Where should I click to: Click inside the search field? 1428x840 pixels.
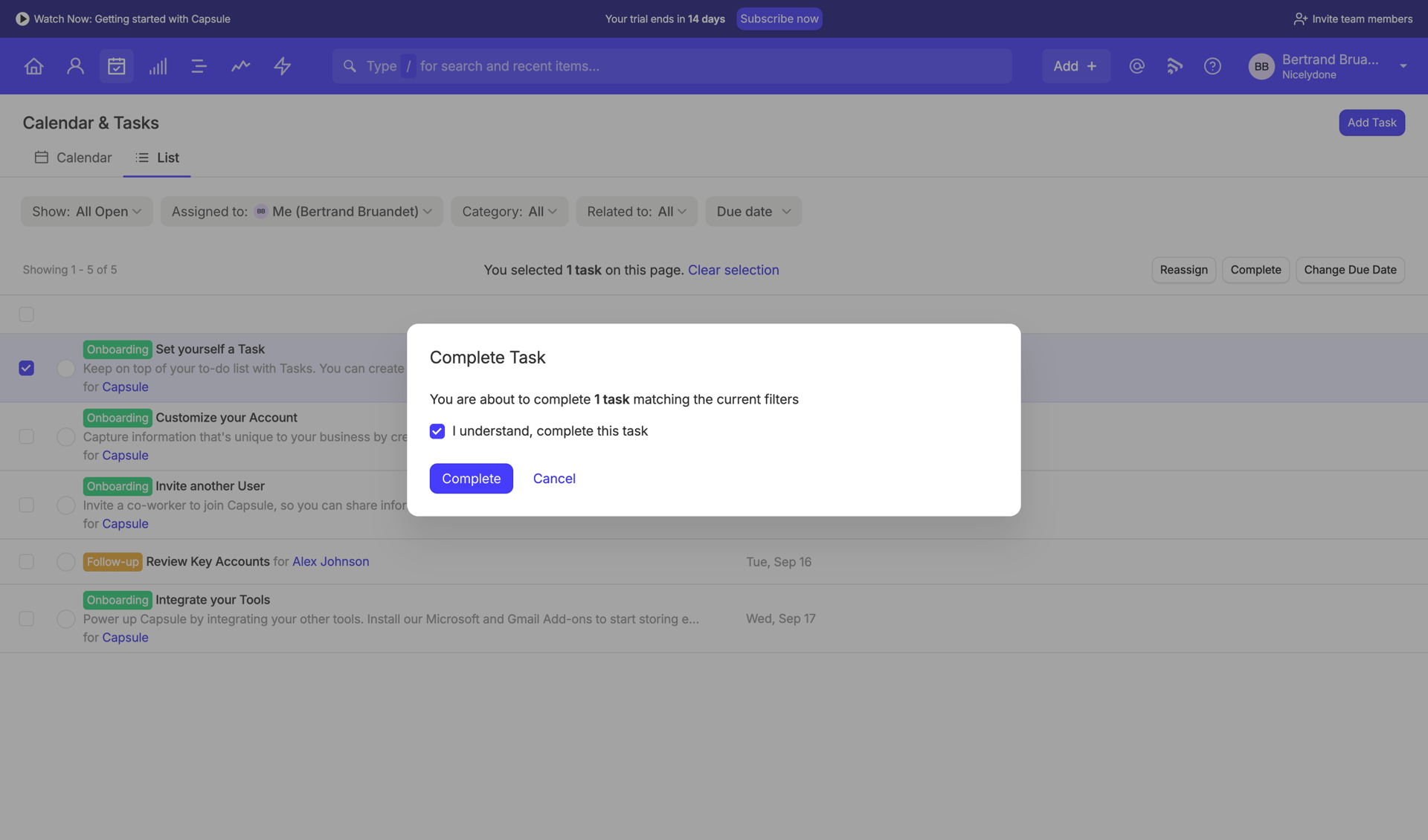(669, 66)
